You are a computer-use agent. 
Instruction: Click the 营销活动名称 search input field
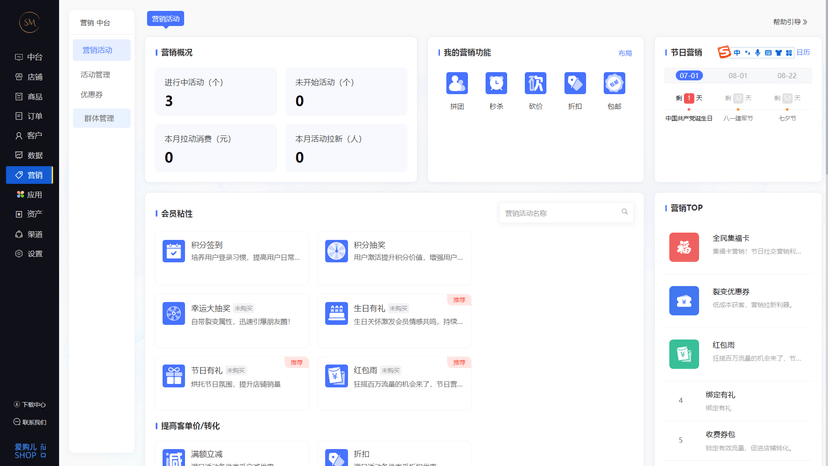click(560, 212)
